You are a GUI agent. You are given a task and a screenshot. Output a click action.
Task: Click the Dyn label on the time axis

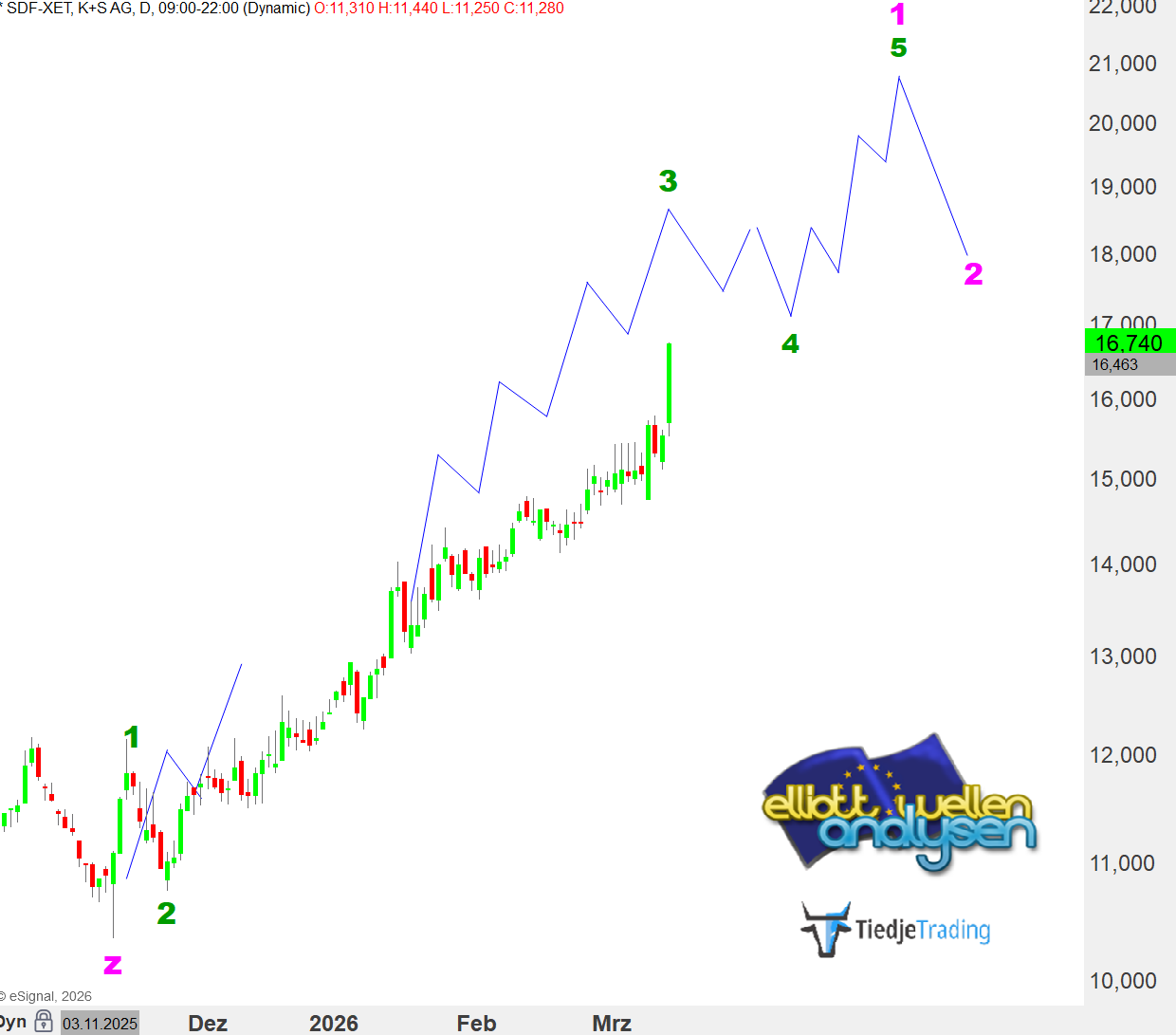(x=13, y=1022)
